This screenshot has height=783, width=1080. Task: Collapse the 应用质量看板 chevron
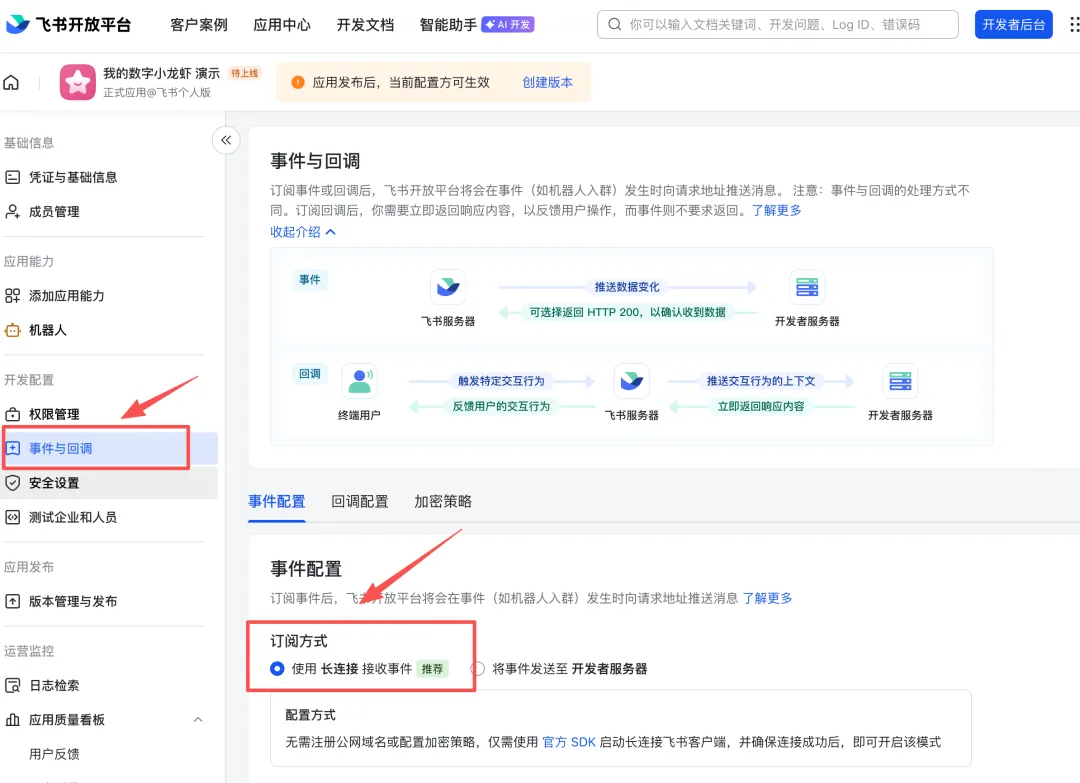(x=198, y=720)
